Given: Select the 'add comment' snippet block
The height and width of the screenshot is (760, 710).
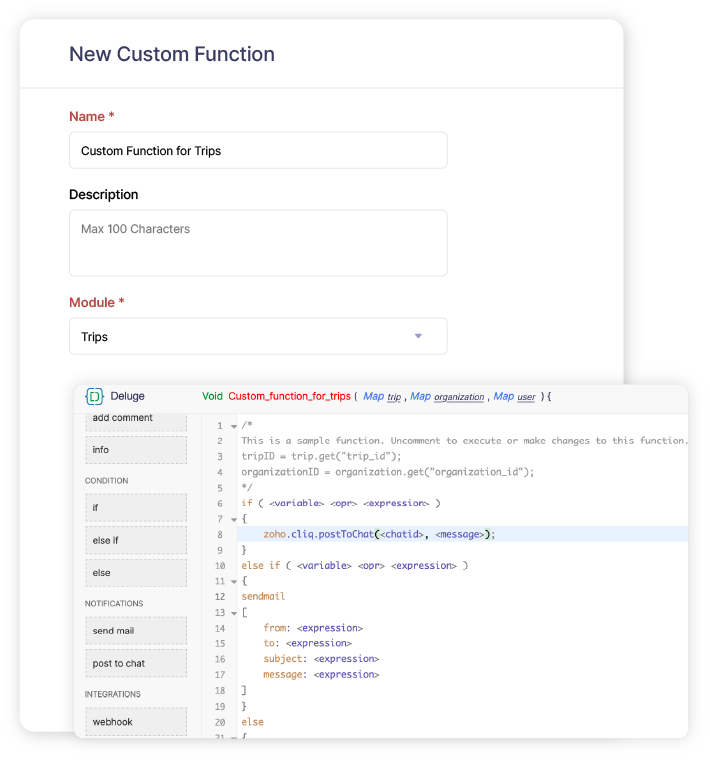Looking at the screenshot, I should point(136,420).
